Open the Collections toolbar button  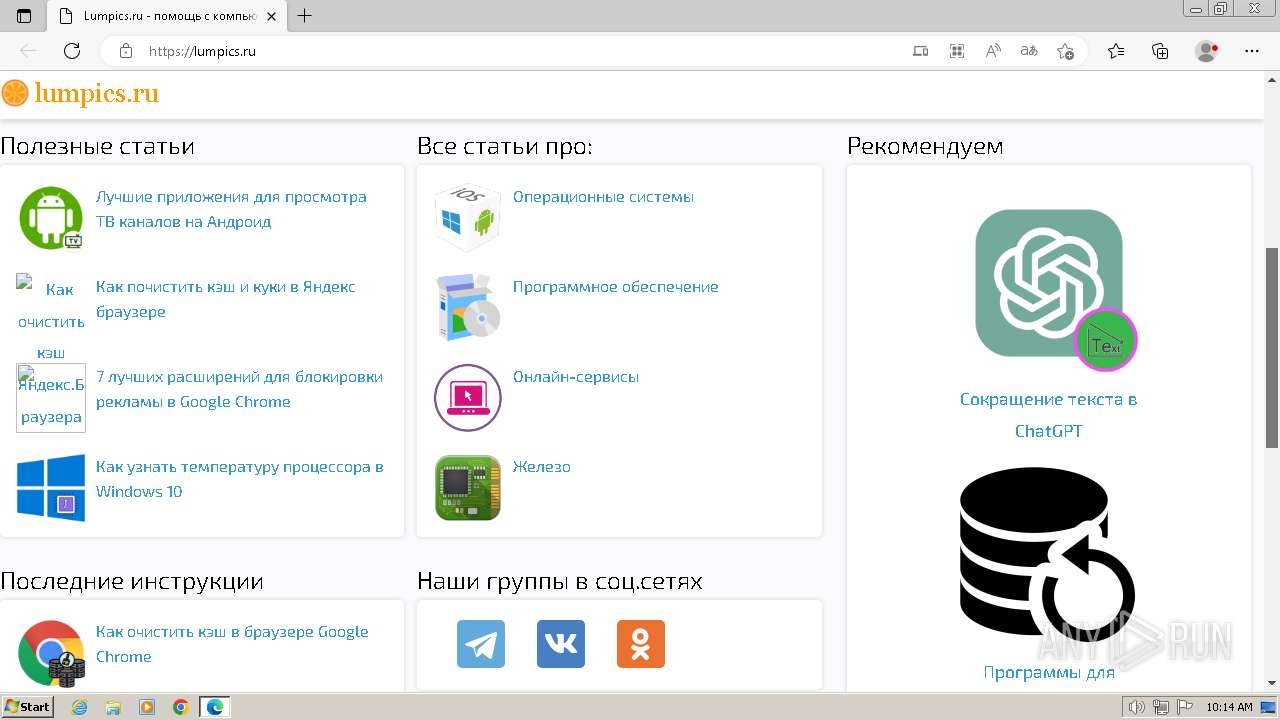(1161, 51)
